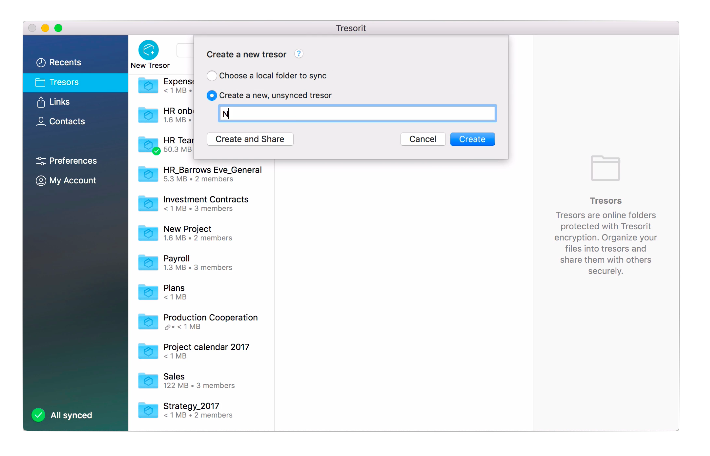Click the 'Create a new tresor' heading
710x456 pixels.
pos(246,54)
